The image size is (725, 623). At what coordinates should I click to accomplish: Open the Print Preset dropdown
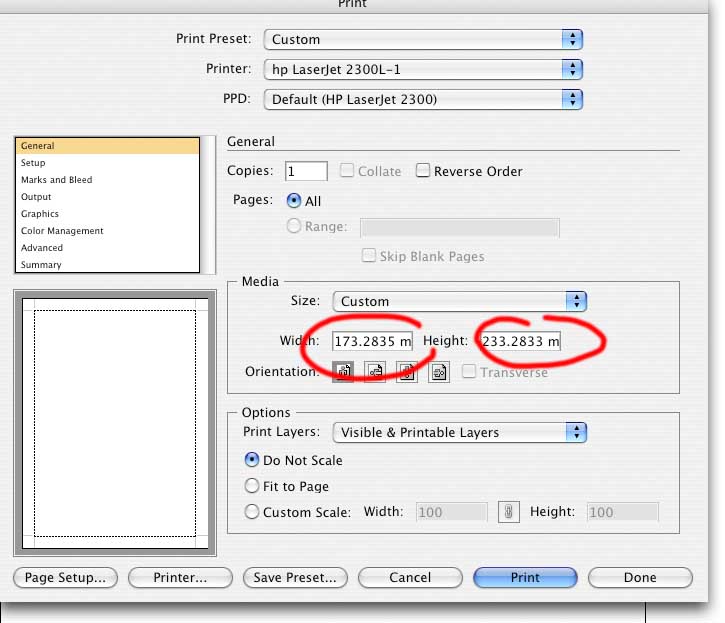pos(423,39)
